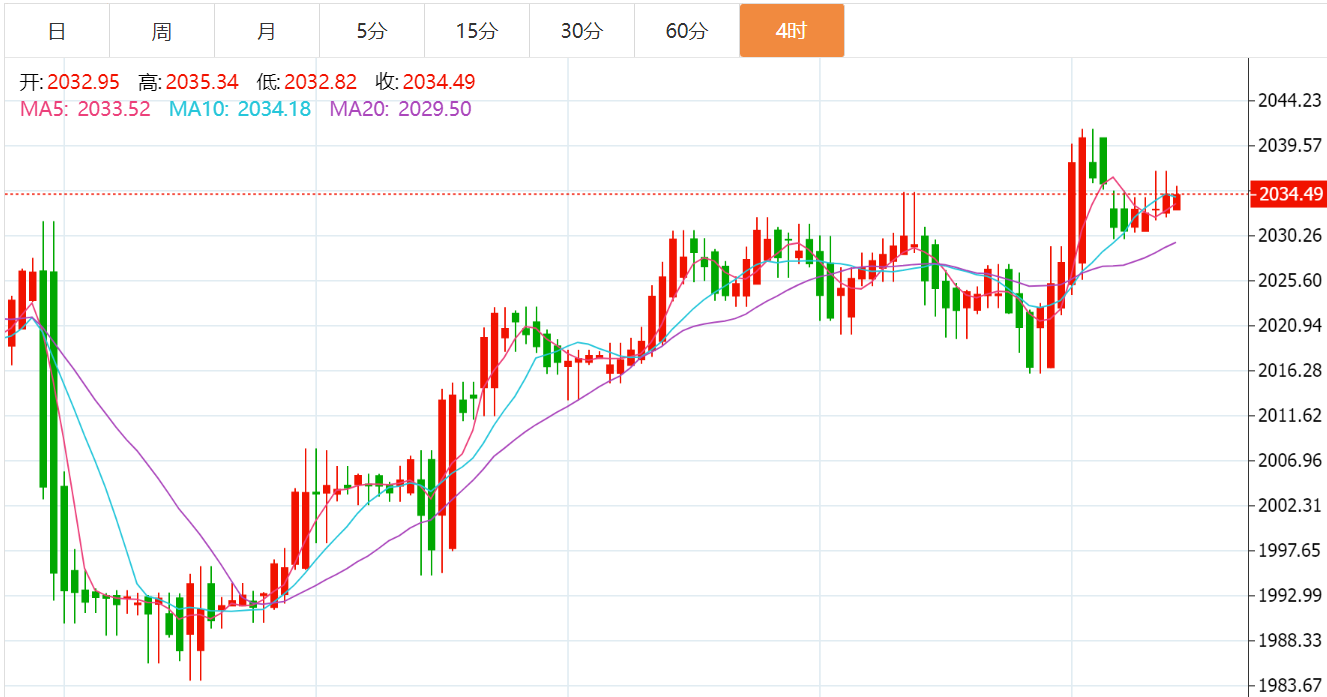This screenshot has height=697, width=1327.
Task: Click the 1983.67 price axis label
Action: coord(1290,686)
